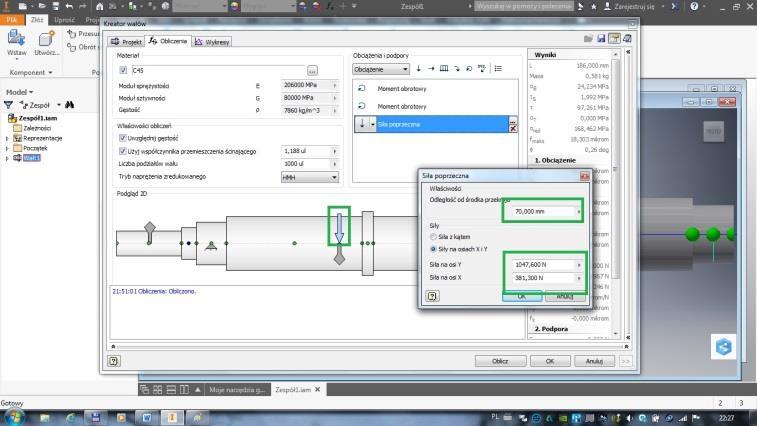
Task: Switch to the Zespół1.iam document tab
Action: point(297,389)
